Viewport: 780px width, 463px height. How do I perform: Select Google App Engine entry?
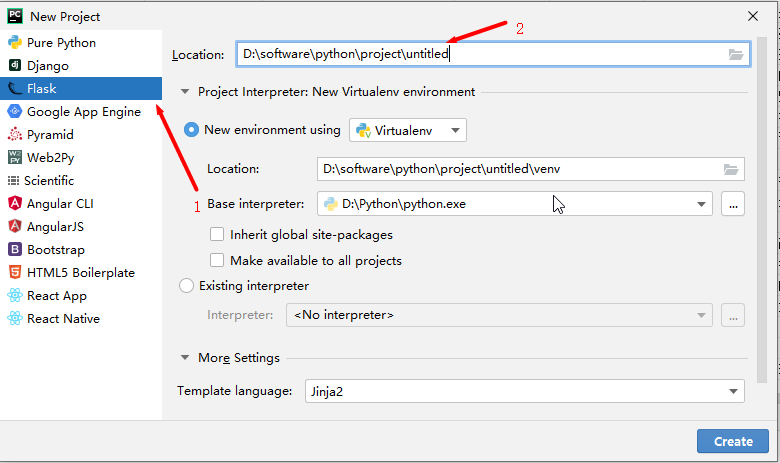[84, 112]
